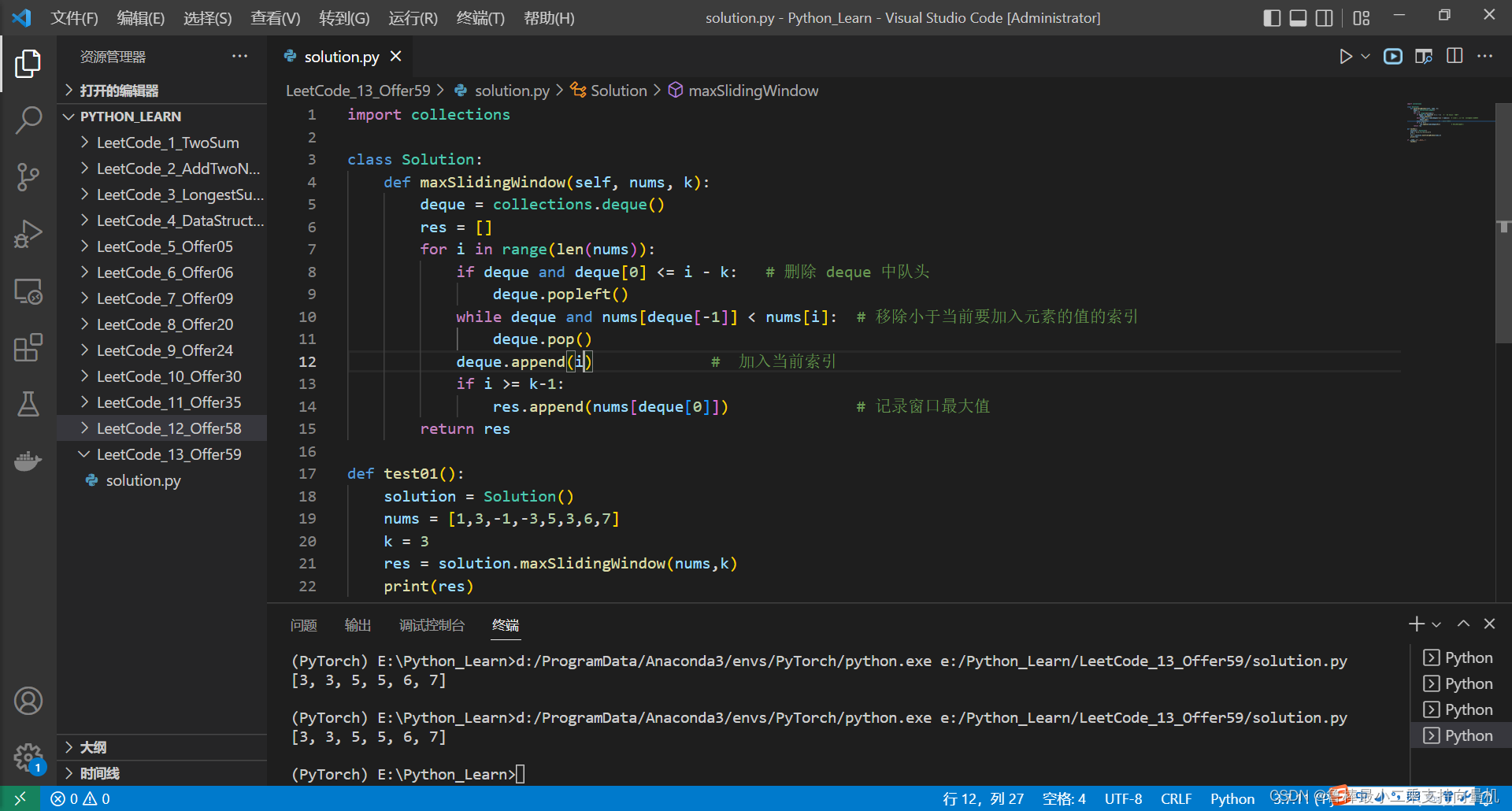The height and width of the screenshot is (811, 1512).
Task: Open terminal launch profile dropdown
Action: [1436, 624]
